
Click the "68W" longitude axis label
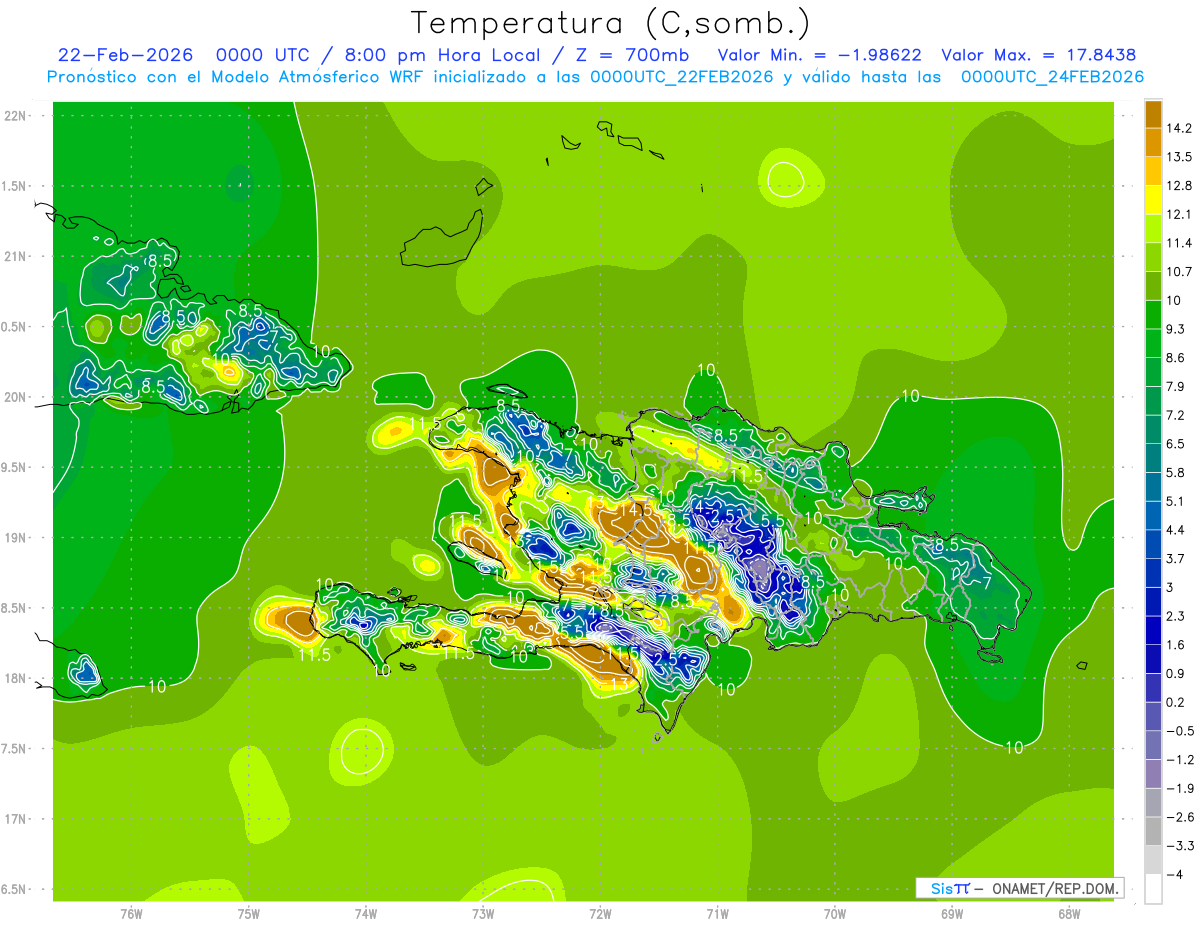pos(1069,913)
